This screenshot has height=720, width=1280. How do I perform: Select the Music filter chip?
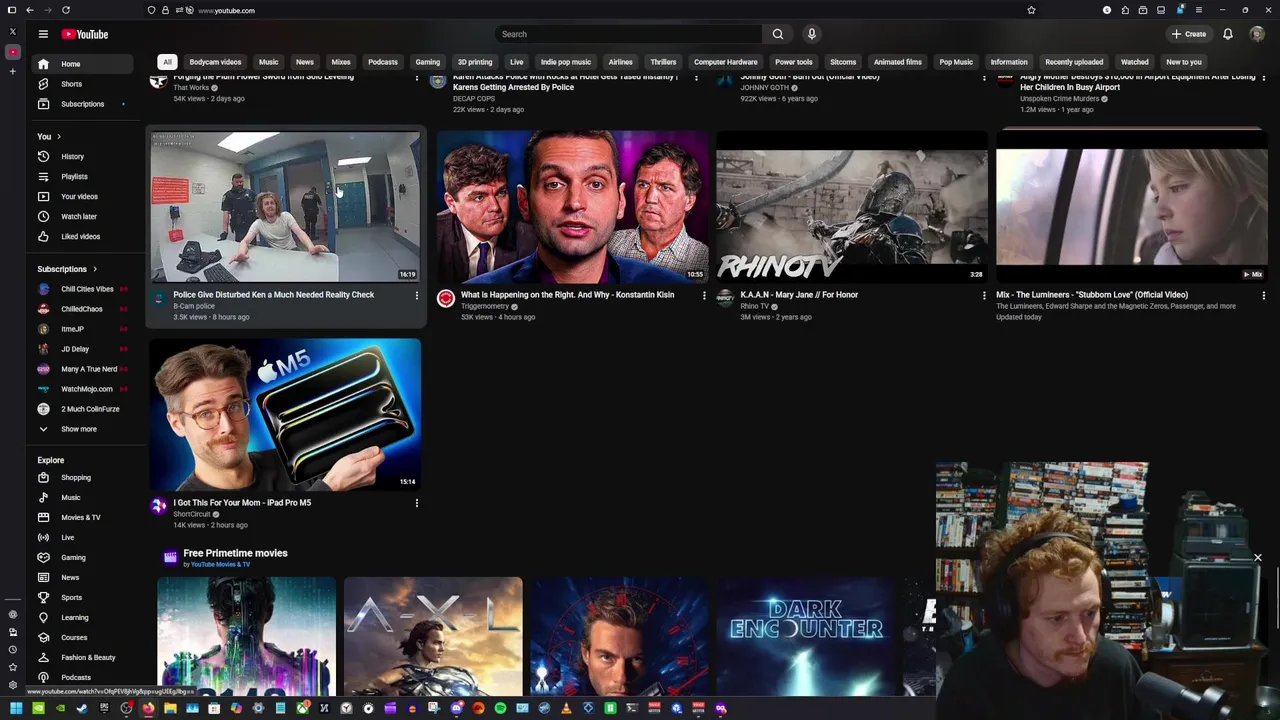[268, 62]
